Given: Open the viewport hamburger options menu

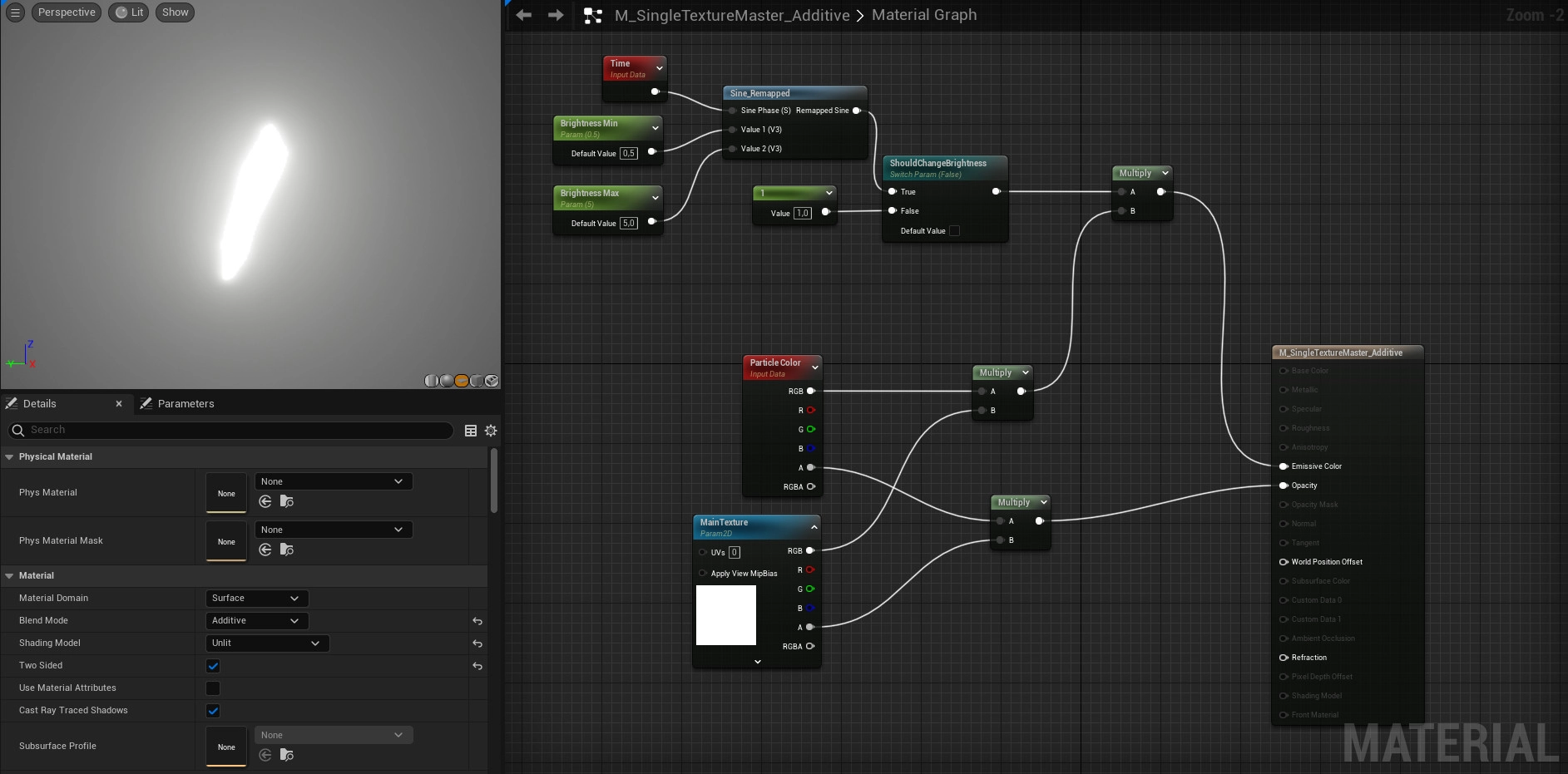Looking at the screenshot, I should [x=15, y=12].
